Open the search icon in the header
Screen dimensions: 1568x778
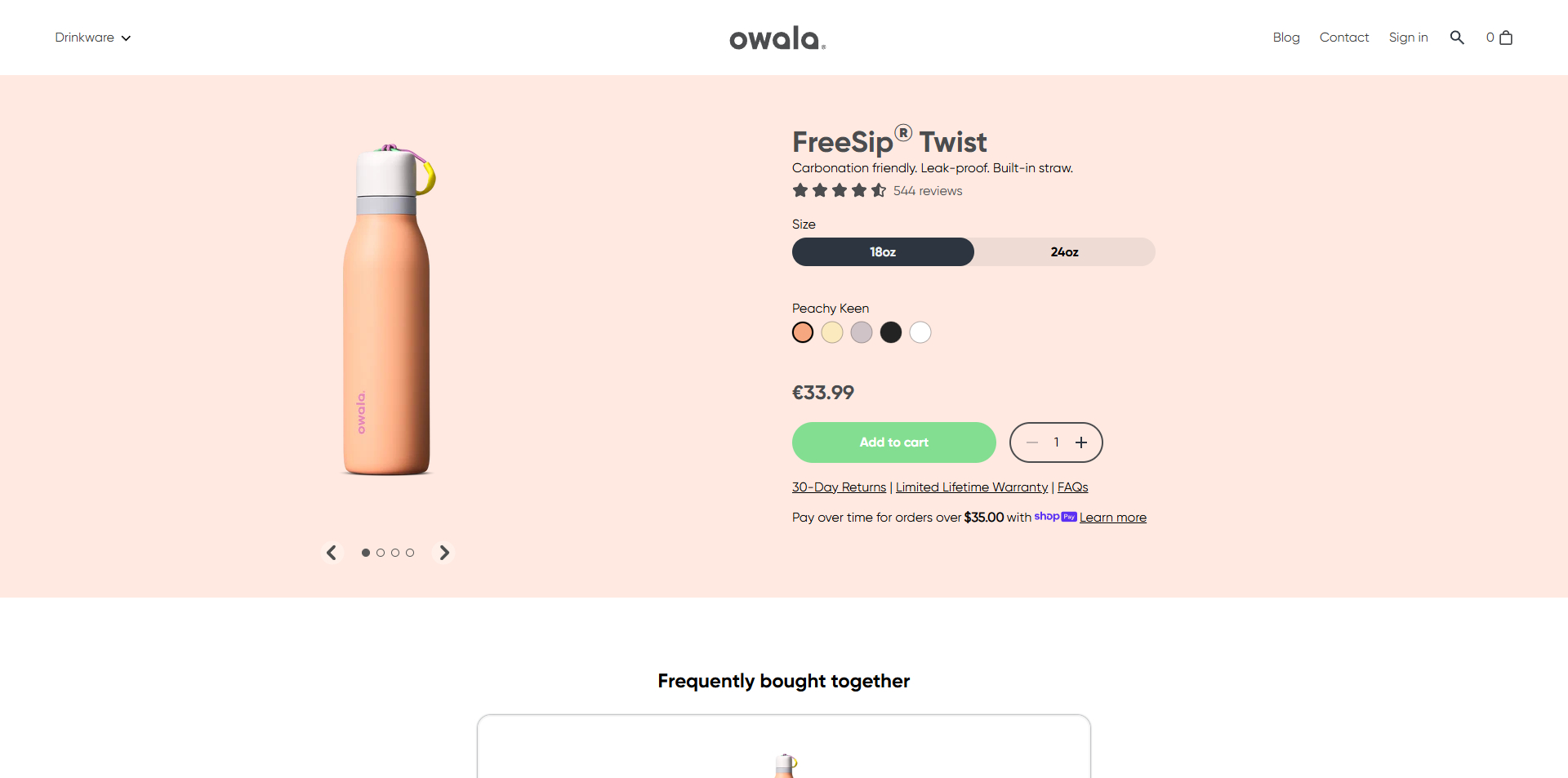pyautogui.click(x=1457, y=38)
